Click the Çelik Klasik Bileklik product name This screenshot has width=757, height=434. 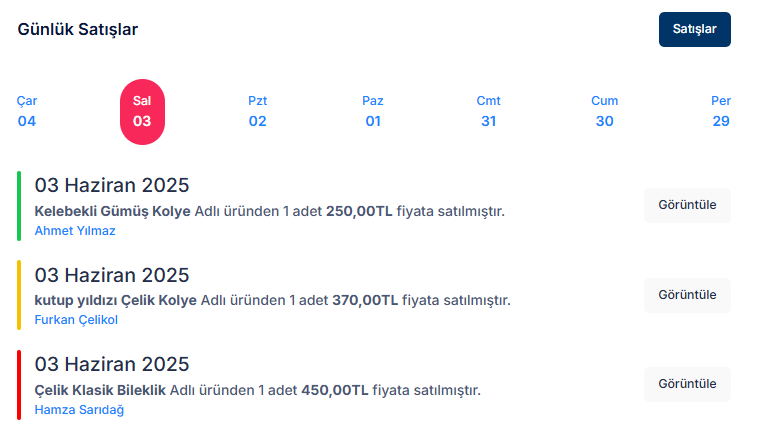[100, 390]
